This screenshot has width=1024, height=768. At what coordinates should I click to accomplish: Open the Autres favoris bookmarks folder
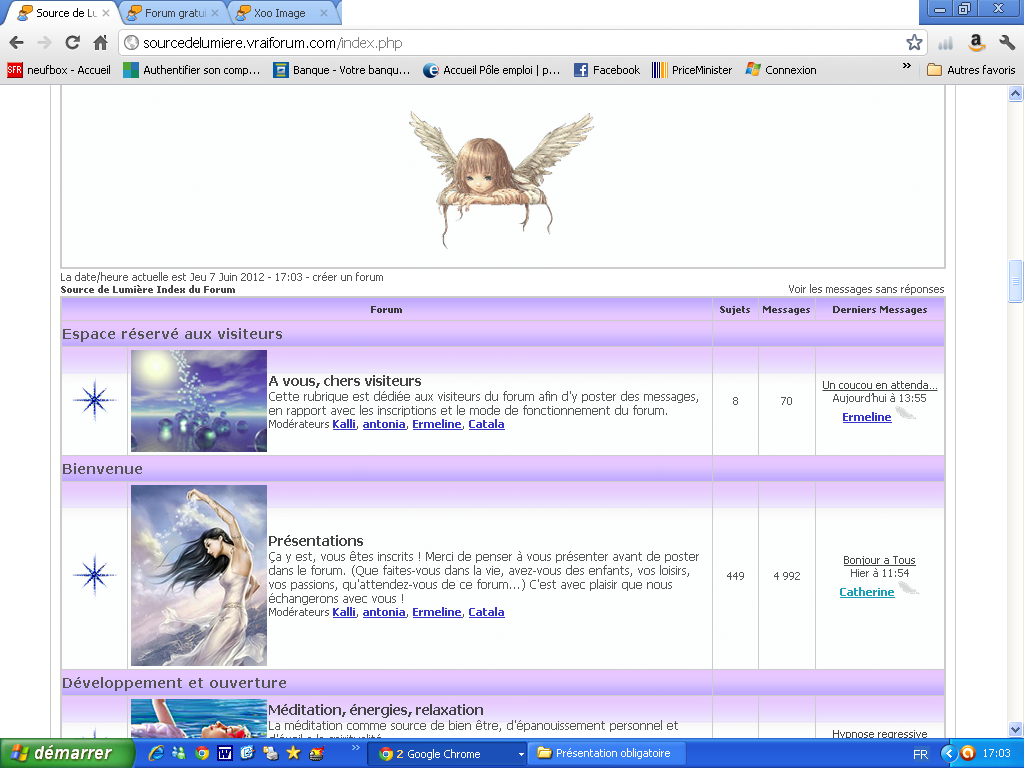pos(971,70)
